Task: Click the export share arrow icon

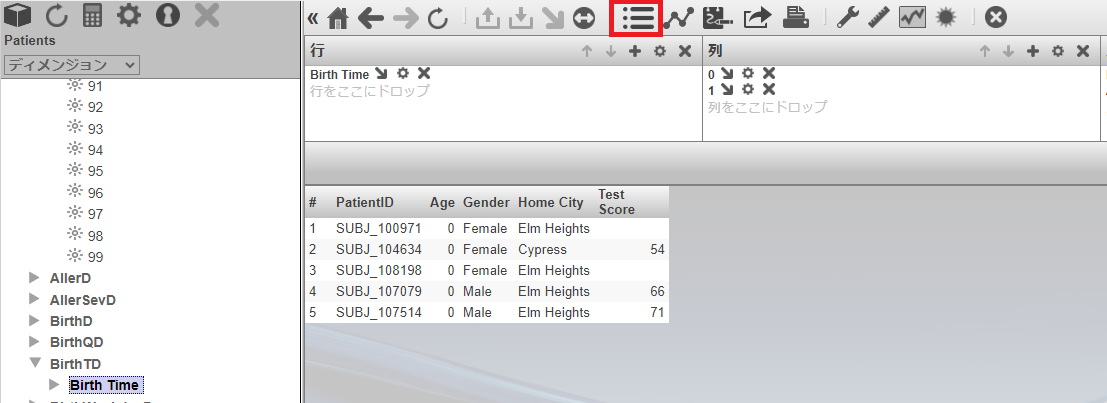Action: click(x=757, y=18)
